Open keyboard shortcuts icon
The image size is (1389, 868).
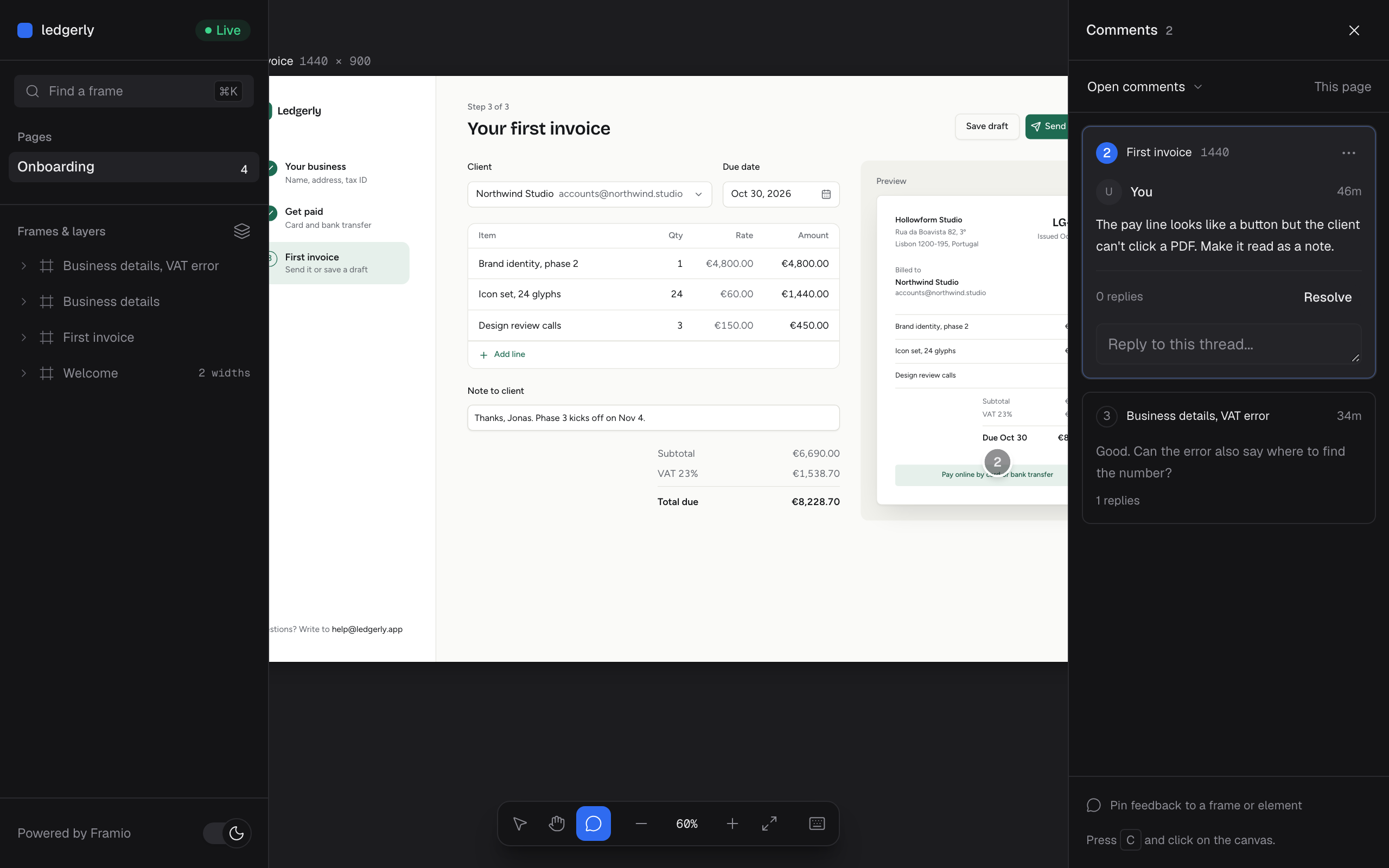817,823
